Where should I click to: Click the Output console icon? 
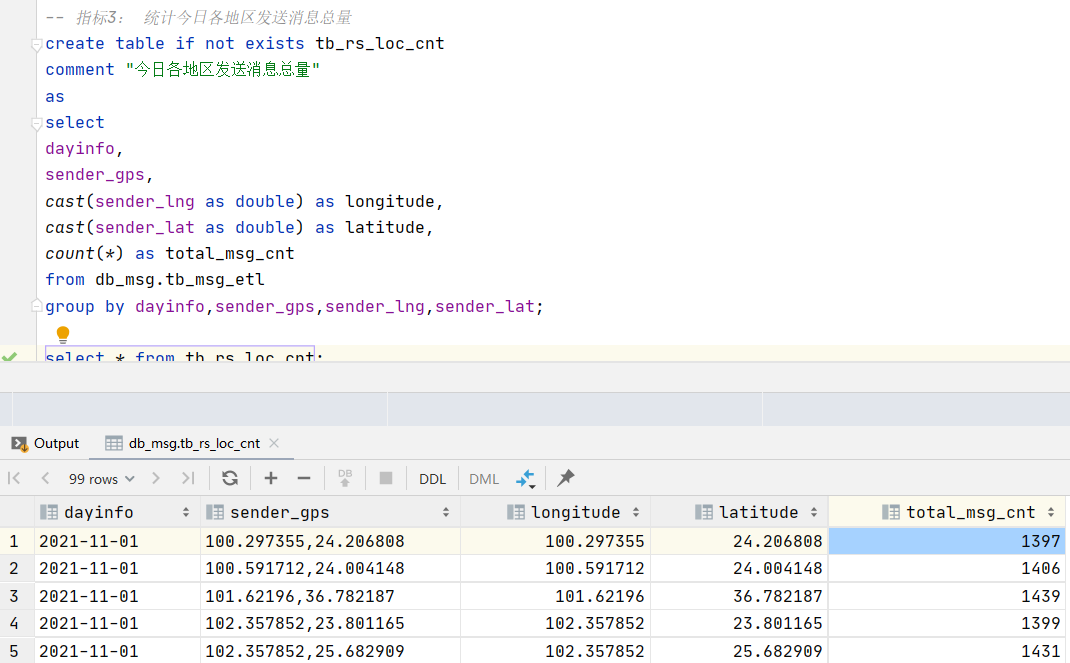(19, 444)
